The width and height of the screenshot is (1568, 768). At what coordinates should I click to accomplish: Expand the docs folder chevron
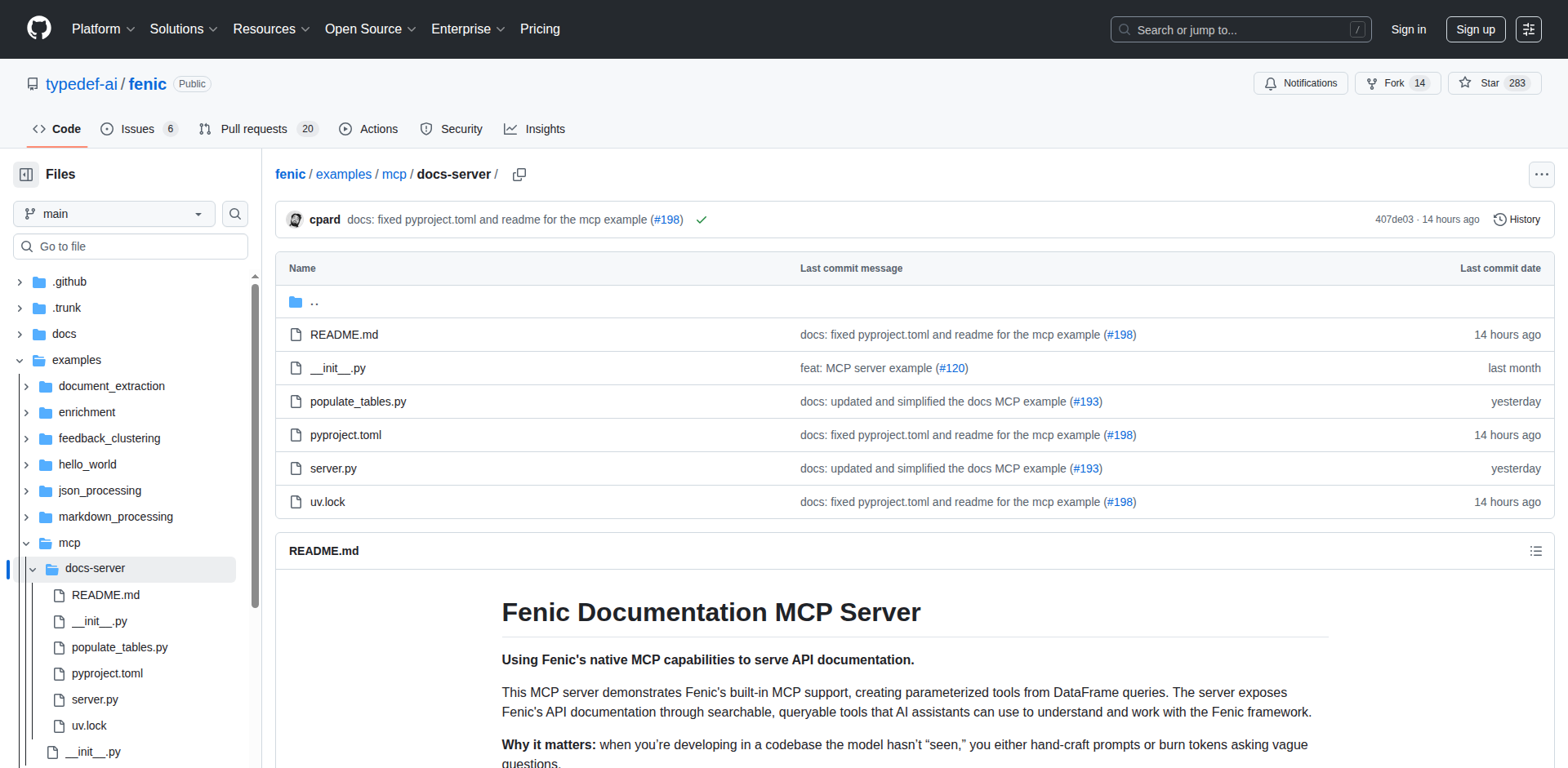20,334
